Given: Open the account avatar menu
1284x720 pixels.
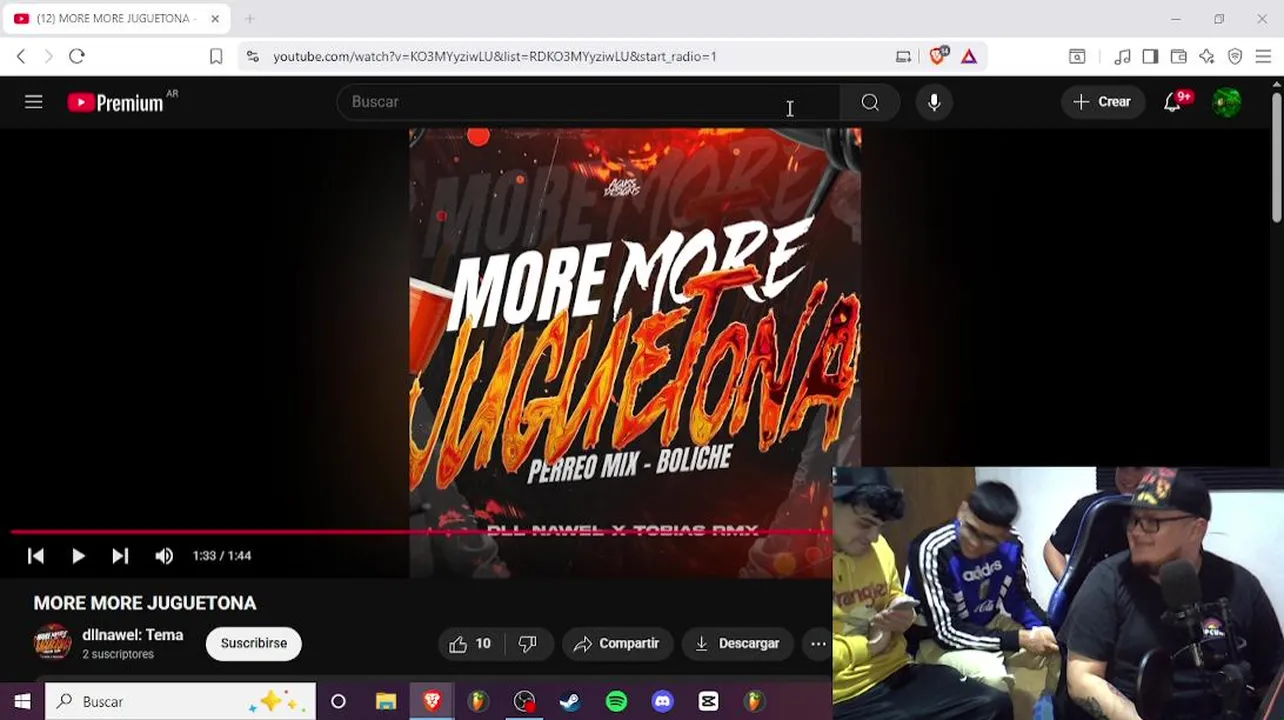Looking at the screenshot, I should (1227, 102).
